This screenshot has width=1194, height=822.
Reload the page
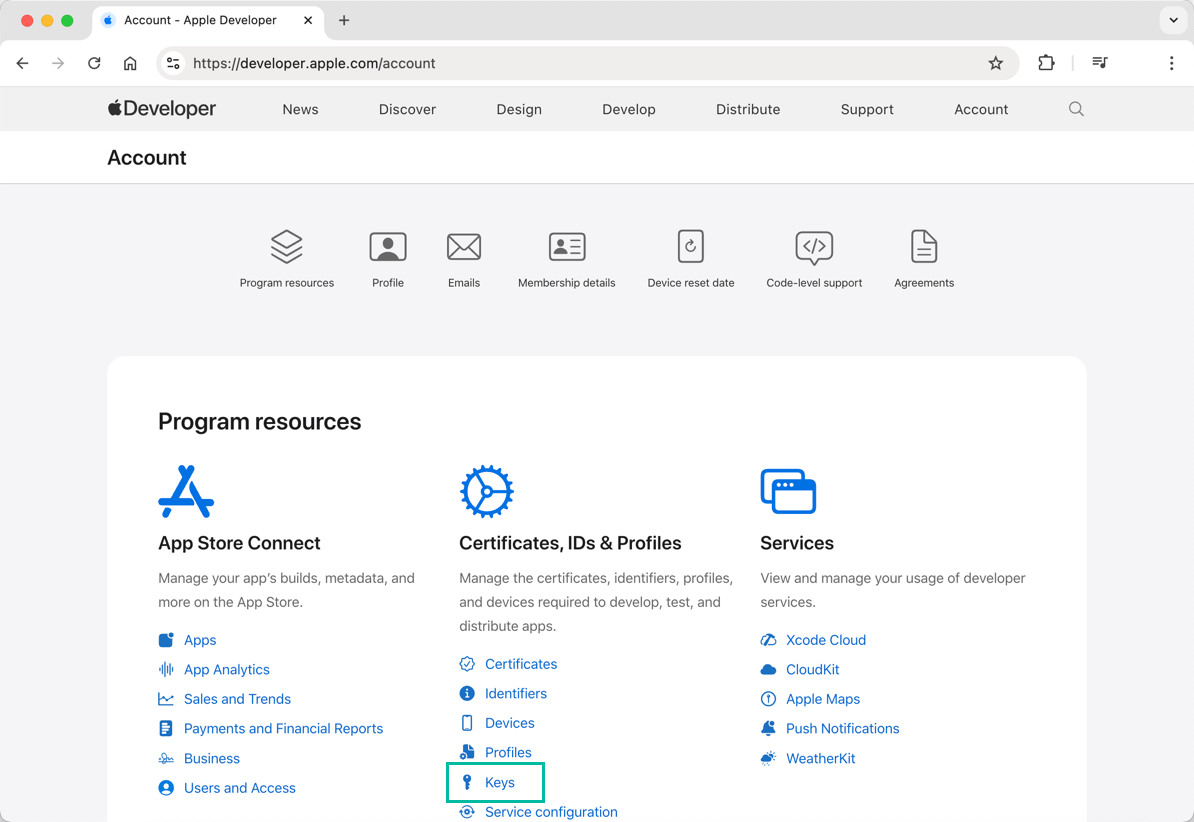pos(94,63)
